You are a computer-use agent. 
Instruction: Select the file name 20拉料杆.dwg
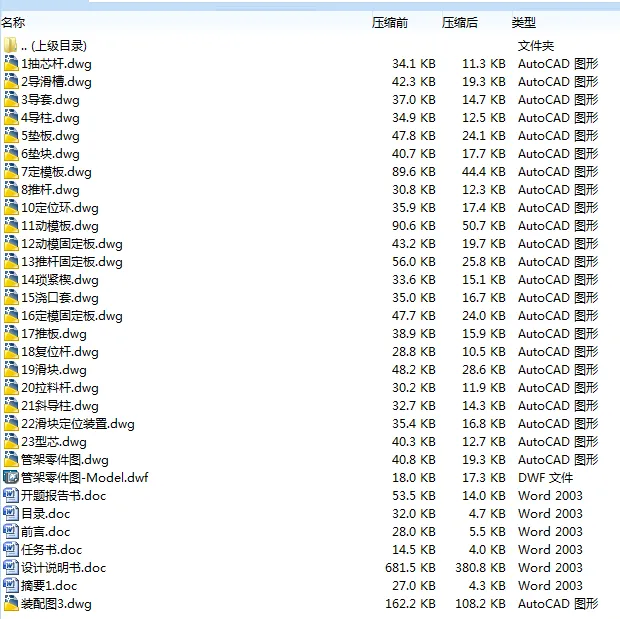tap(60, 388)
